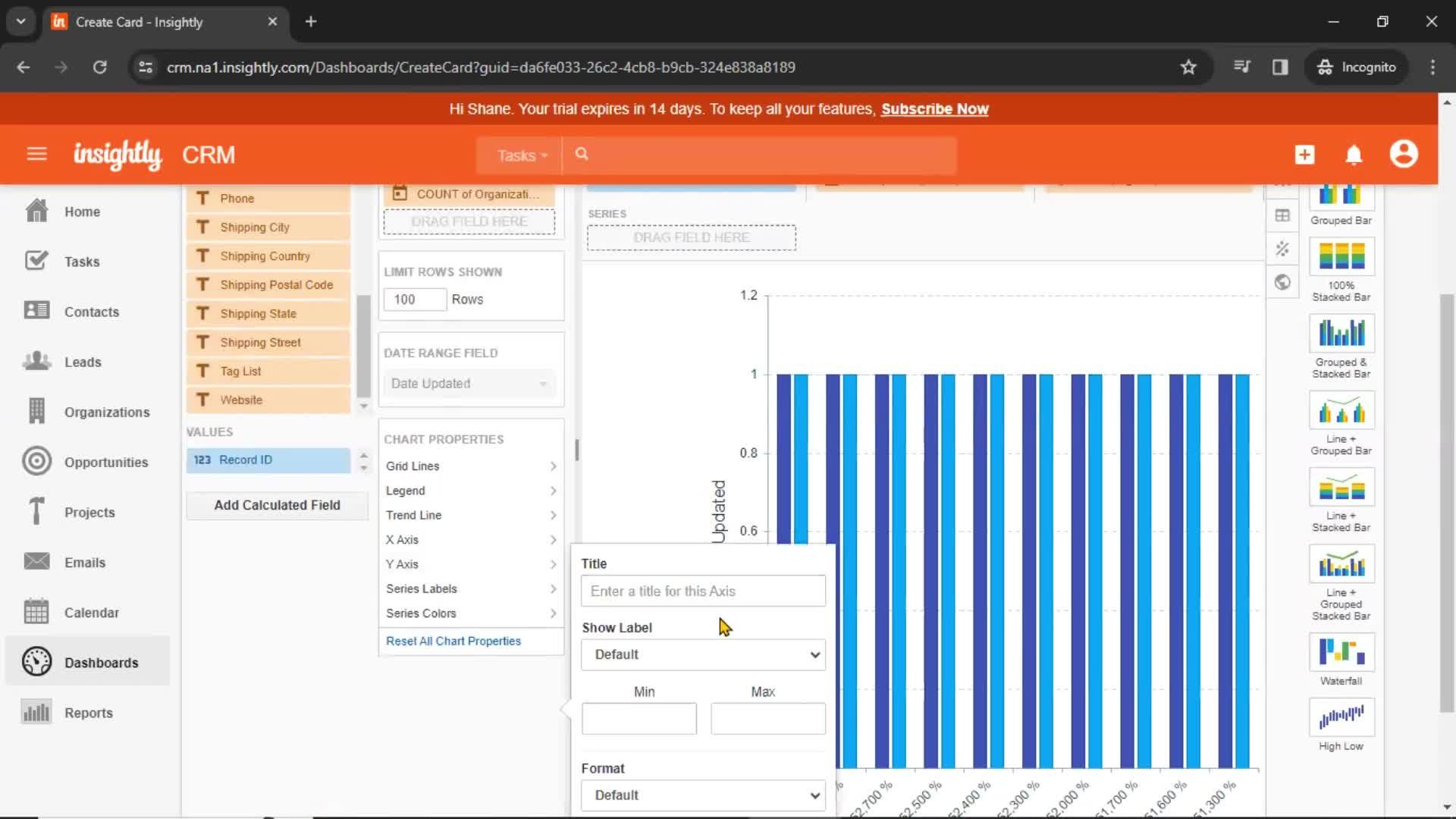1456x819 pixels.
Task: Go to Home in sidebar
Action: coord(82,212)
